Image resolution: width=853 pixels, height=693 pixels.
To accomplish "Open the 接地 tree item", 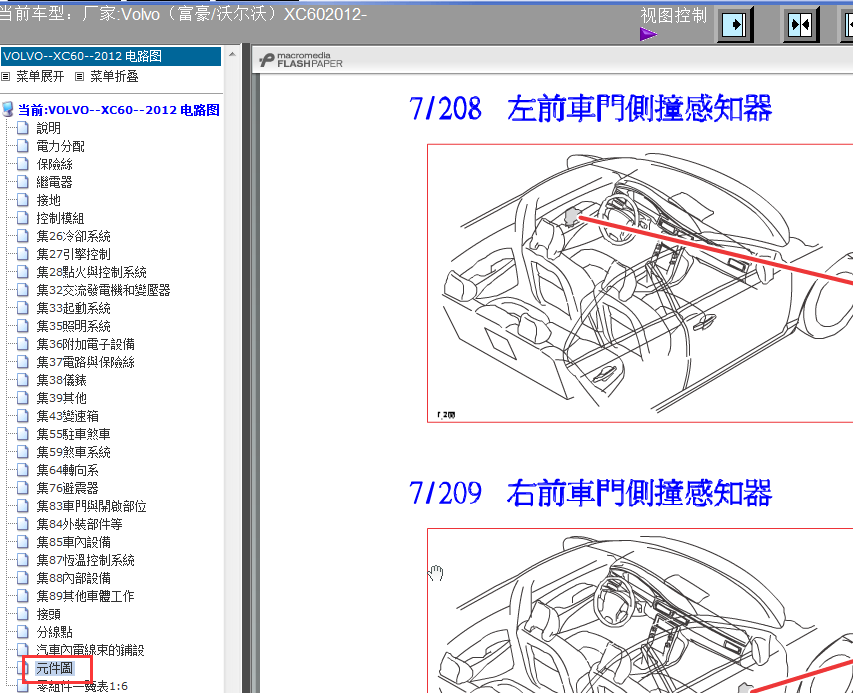I will (x=48, y=200).
